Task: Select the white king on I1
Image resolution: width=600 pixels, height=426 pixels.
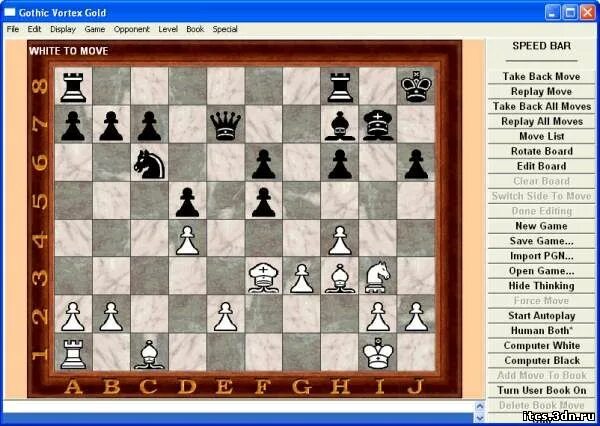Action: tap(378, 353)
